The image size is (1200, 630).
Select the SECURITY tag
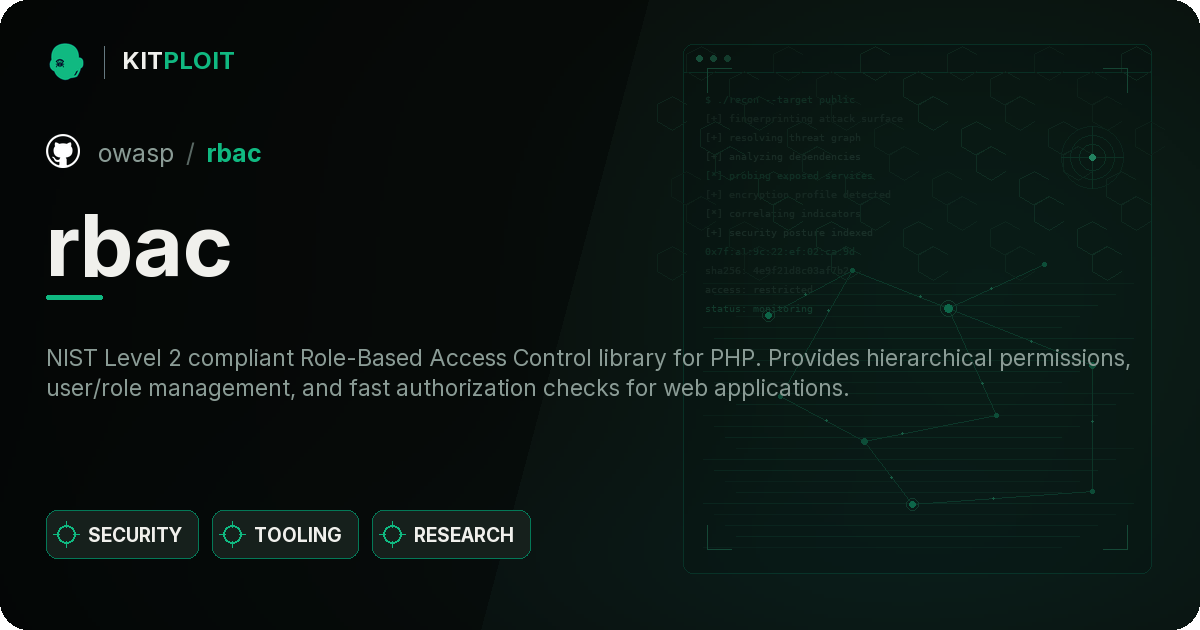pyautogui.click(x=122, y=535)
